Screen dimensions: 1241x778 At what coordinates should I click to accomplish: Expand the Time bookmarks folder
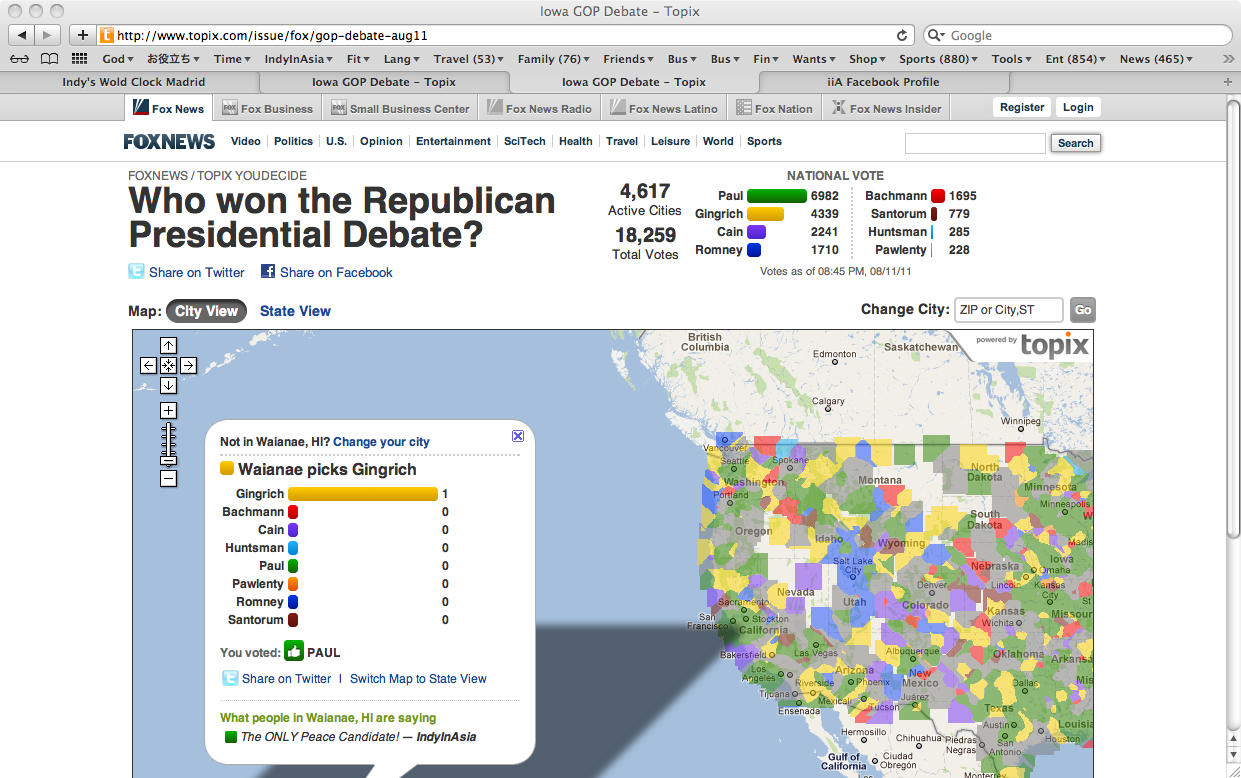click(232, 59)
